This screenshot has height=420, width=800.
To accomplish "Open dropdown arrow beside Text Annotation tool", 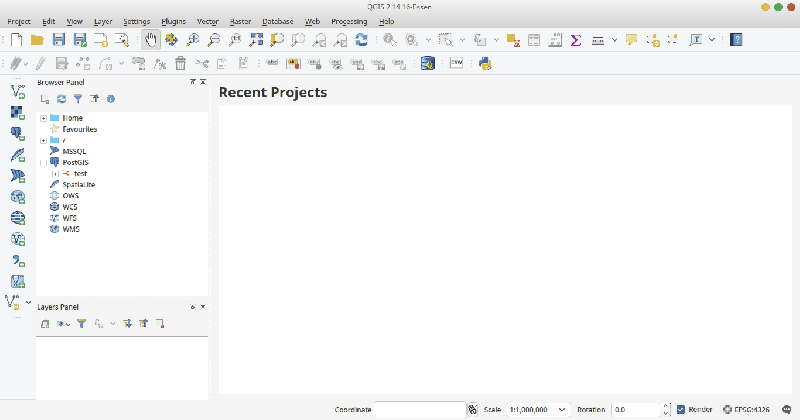I will pos(712,40).
